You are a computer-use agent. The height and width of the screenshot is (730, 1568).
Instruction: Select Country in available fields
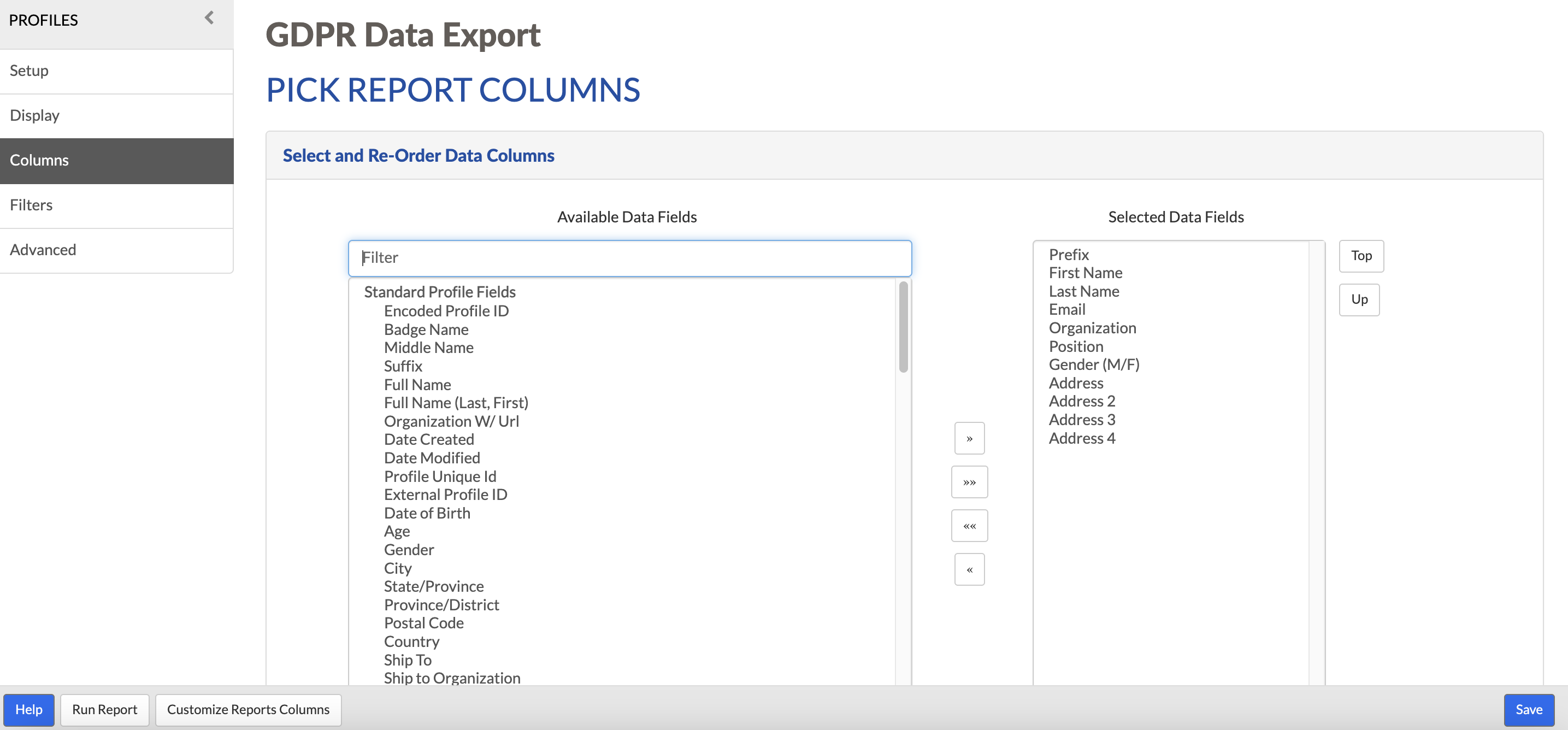[411, 643]
